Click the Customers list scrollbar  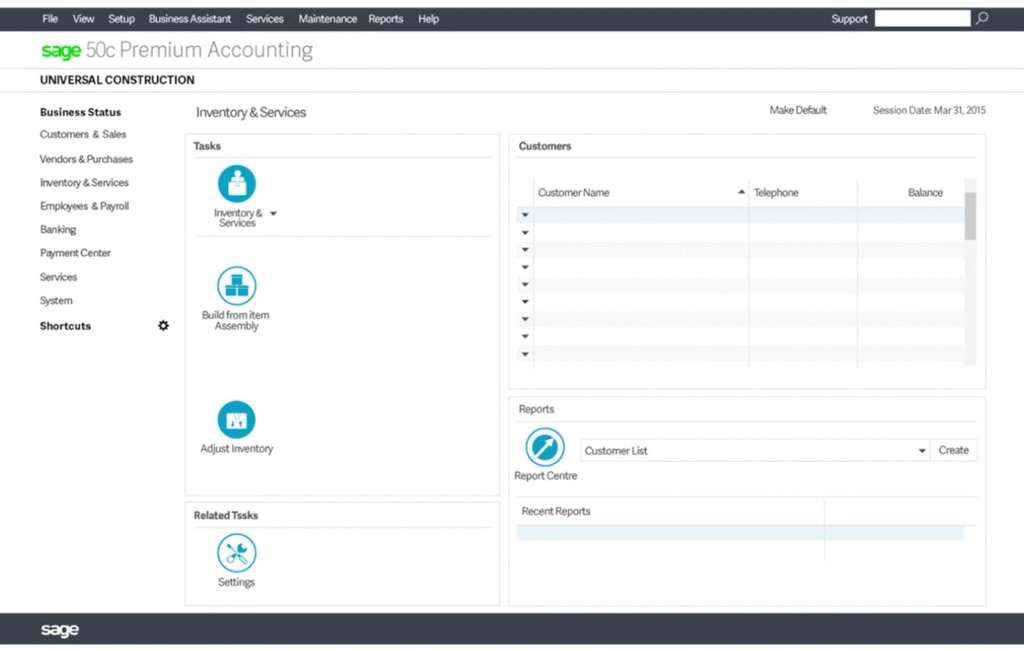[x=970, y=216]
